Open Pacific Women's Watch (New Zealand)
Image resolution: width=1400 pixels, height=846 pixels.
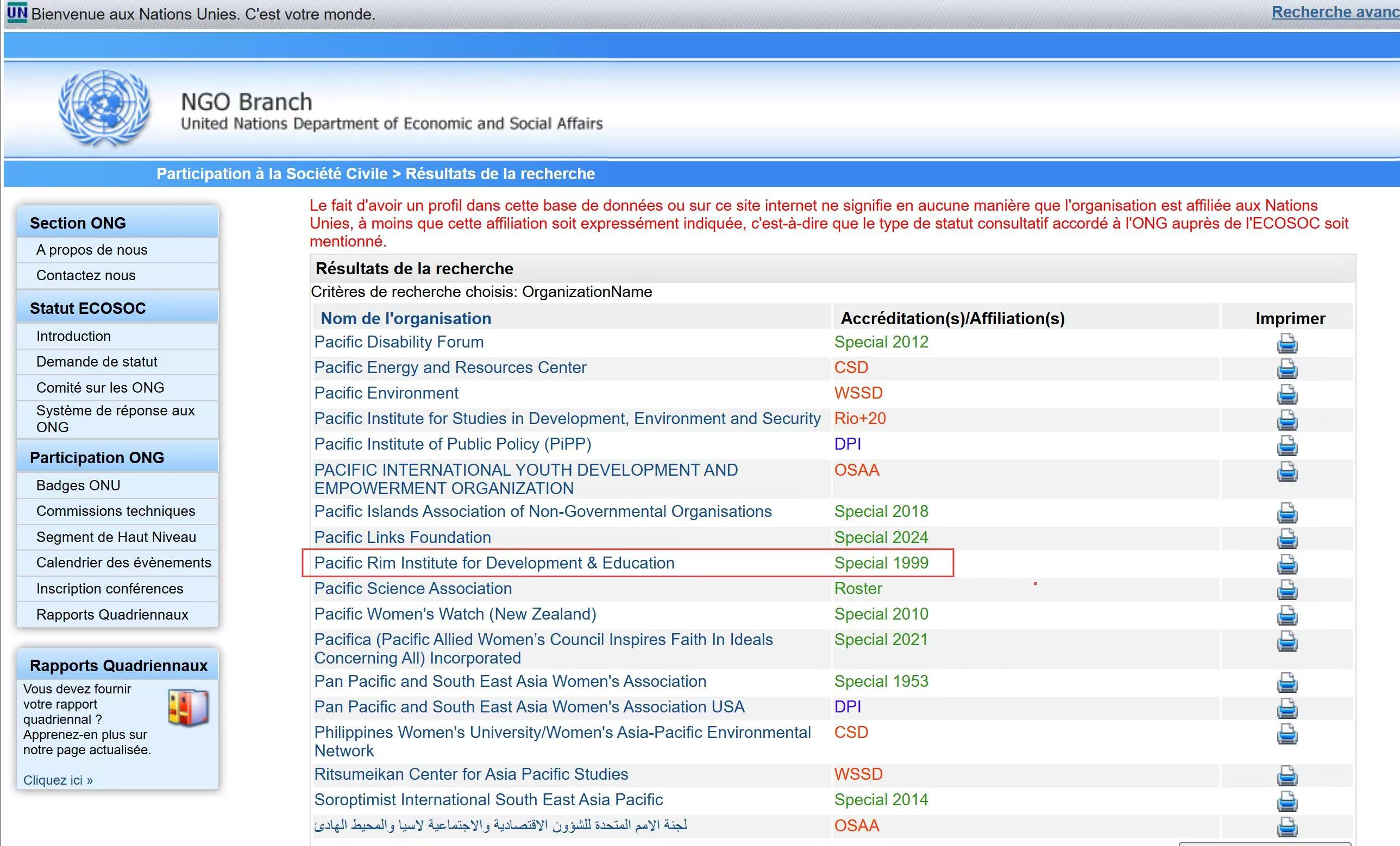pyautogui.click(x=455, y=614)
